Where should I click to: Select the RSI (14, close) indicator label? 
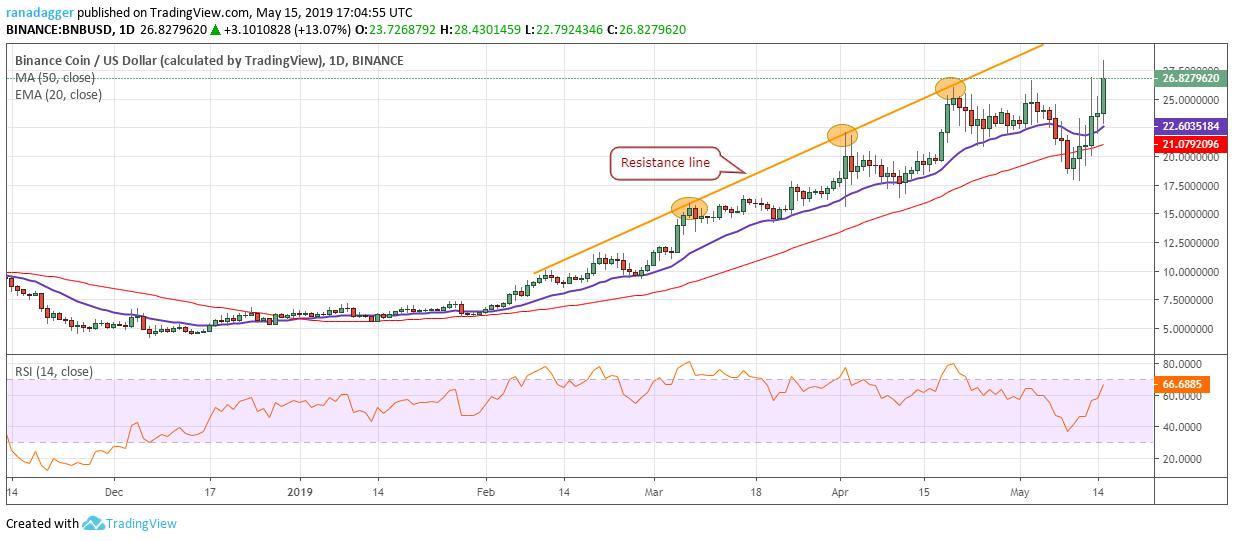(x=54, y=372)
